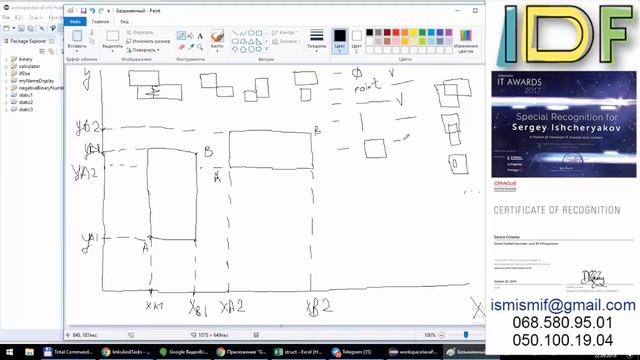Click the Collapse All icon in Package Explorer
The height and width of the screenshot is (360, 640).
pyautogui.click(x=42, y=51)
